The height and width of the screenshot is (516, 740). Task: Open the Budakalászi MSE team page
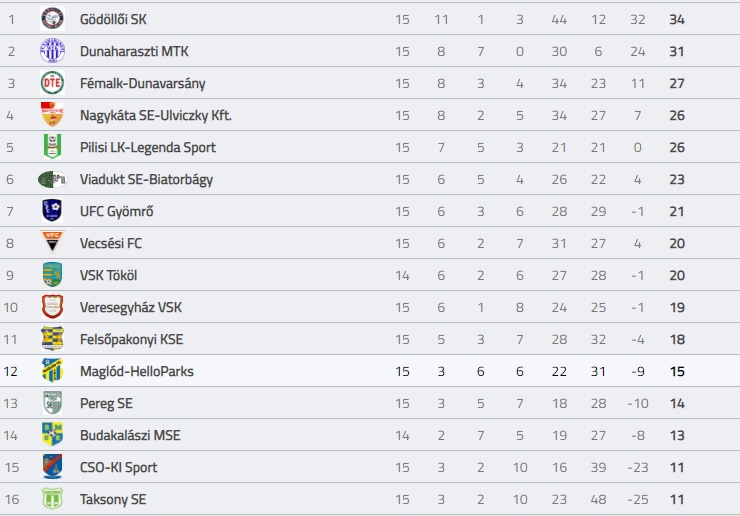(130, 435)
